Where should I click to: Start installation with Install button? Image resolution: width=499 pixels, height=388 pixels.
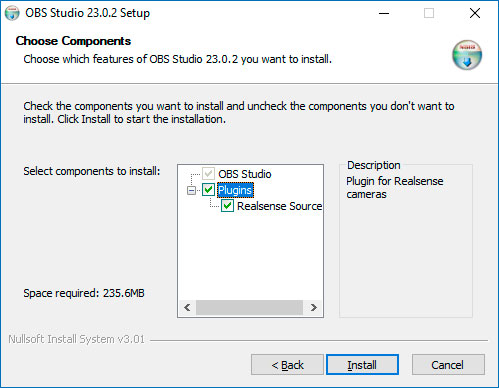pyautogui.click(x=362, y=365)
